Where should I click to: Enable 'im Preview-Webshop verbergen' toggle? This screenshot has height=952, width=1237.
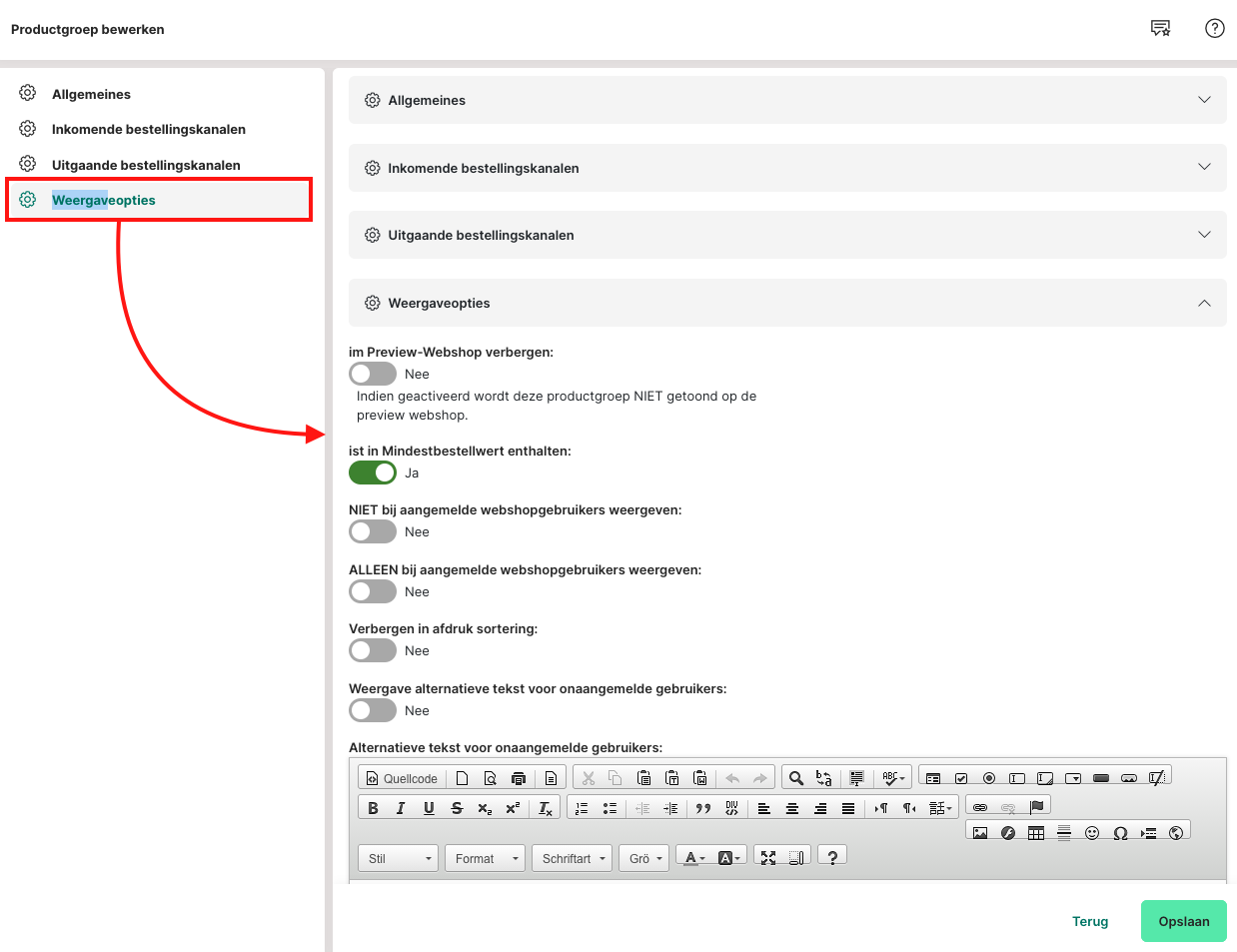pyautogui.click(x=373, y=374)
